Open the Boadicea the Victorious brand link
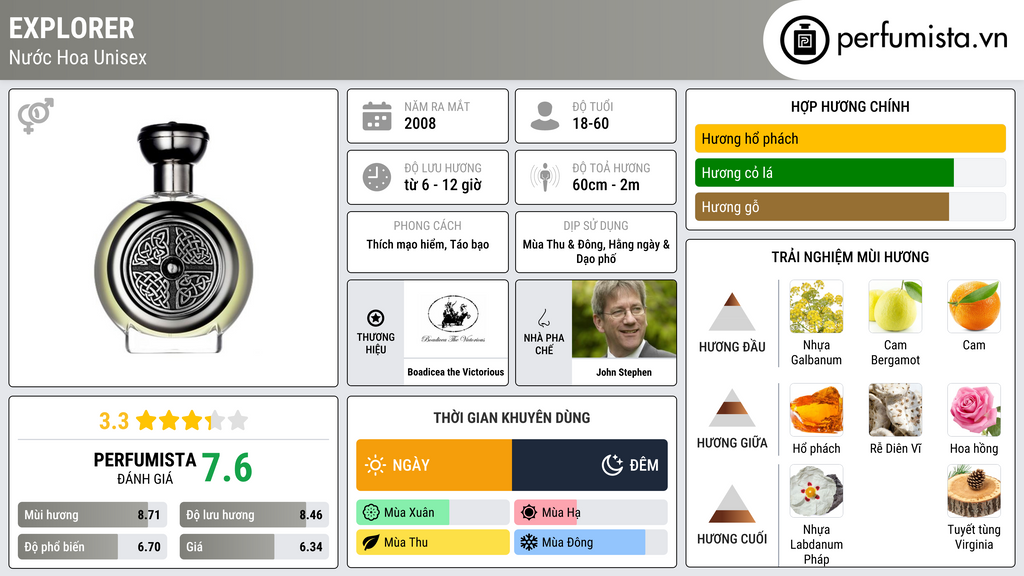Screen dimensions: 1024x576 456,372
